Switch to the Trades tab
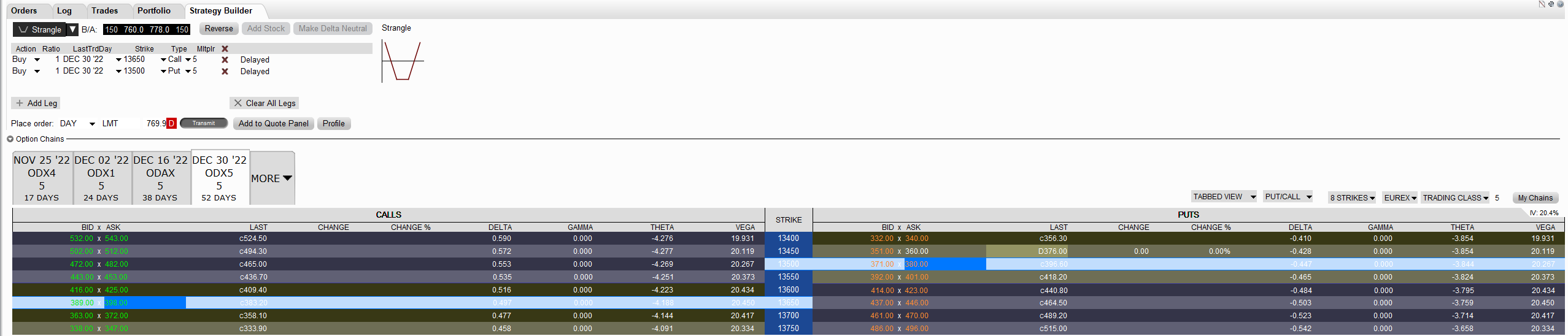 click(105, 10)
